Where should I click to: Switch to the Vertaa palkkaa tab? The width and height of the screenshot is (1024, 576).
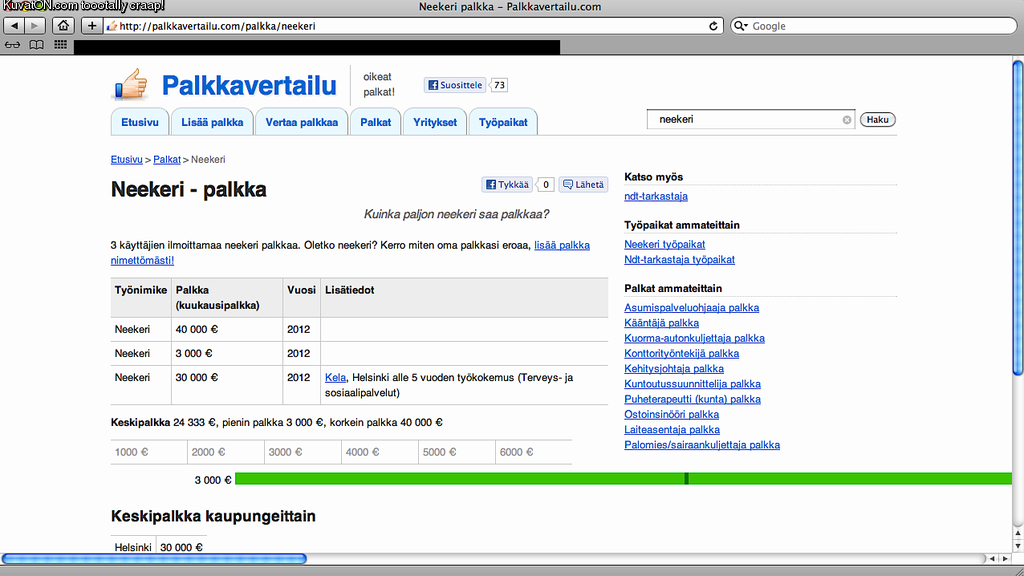click(x=301, y=122)
